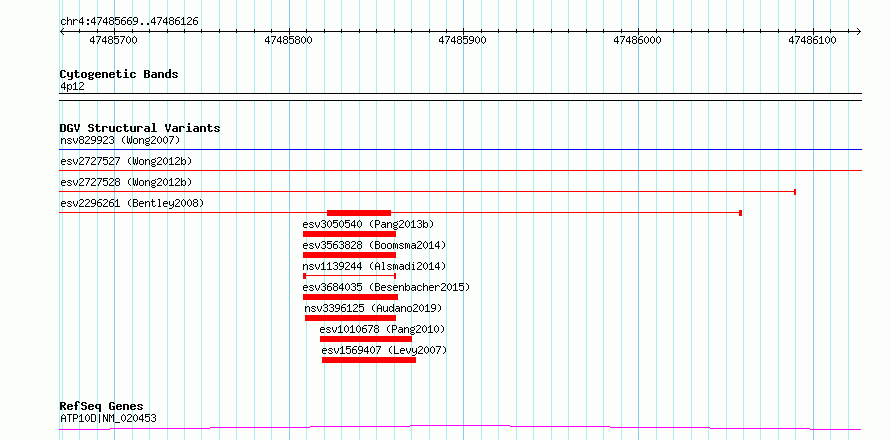890x440 pixels.
Task: Click the 47485900 ruler position label
Action: point(463,40)
